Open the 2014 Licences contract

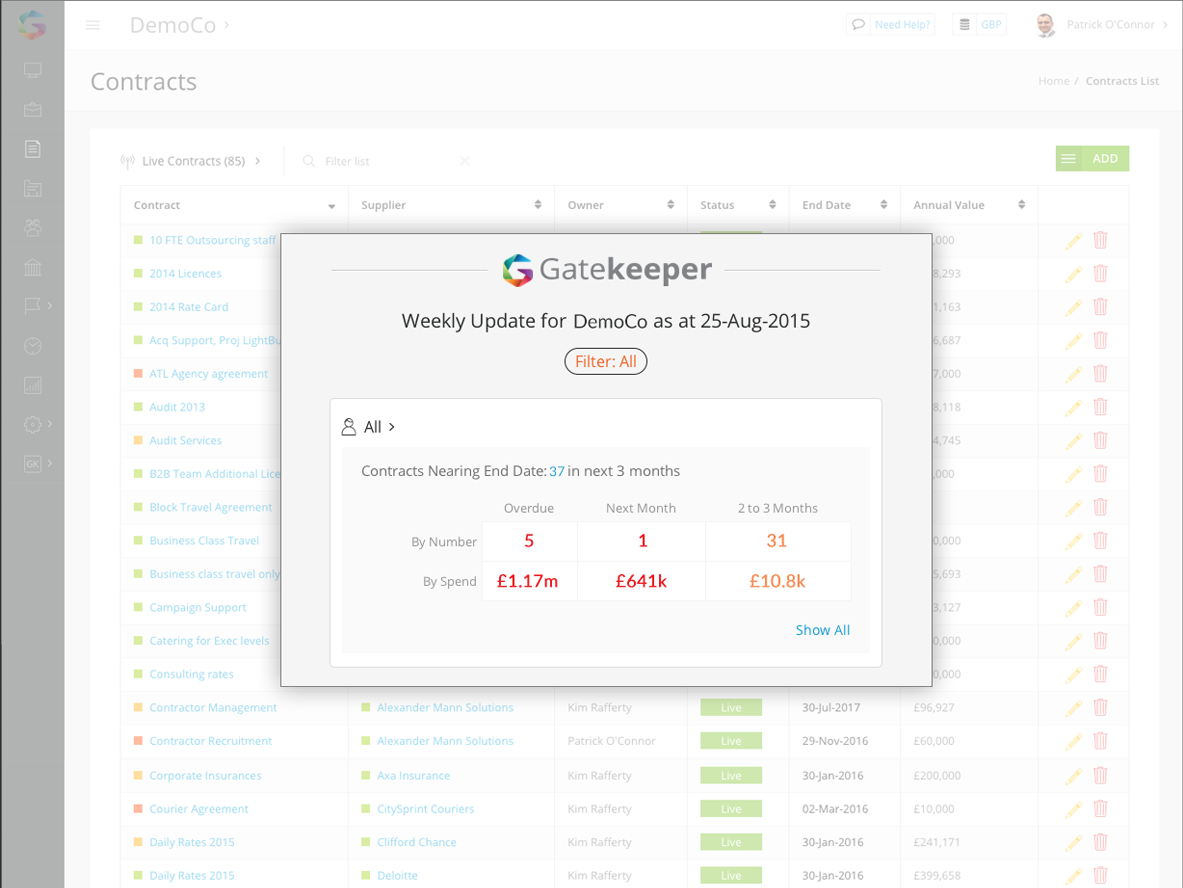[x=186, y=273]
